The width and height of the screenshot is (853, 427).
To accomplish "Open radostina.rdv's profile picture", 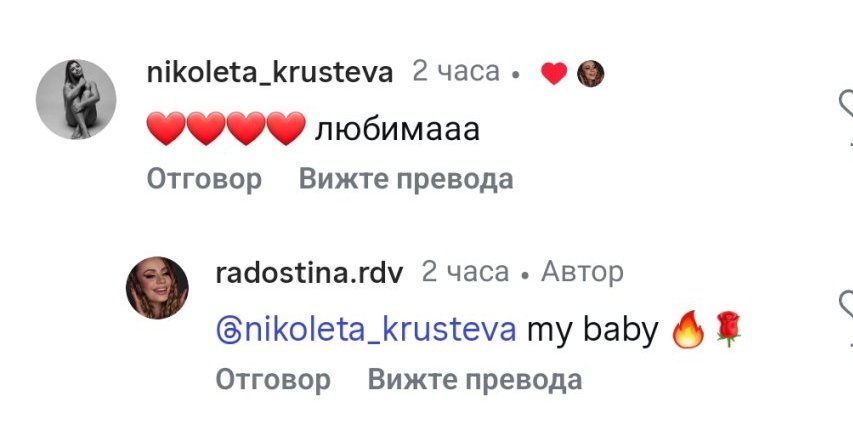I will coord(157,288).
